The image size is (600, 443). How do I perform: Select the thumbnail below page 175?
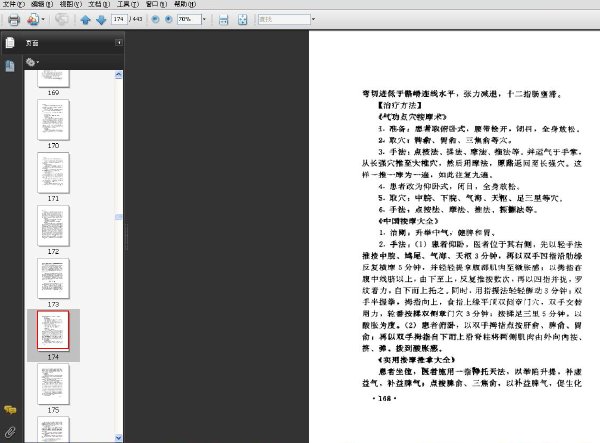[x=53, y=430]
